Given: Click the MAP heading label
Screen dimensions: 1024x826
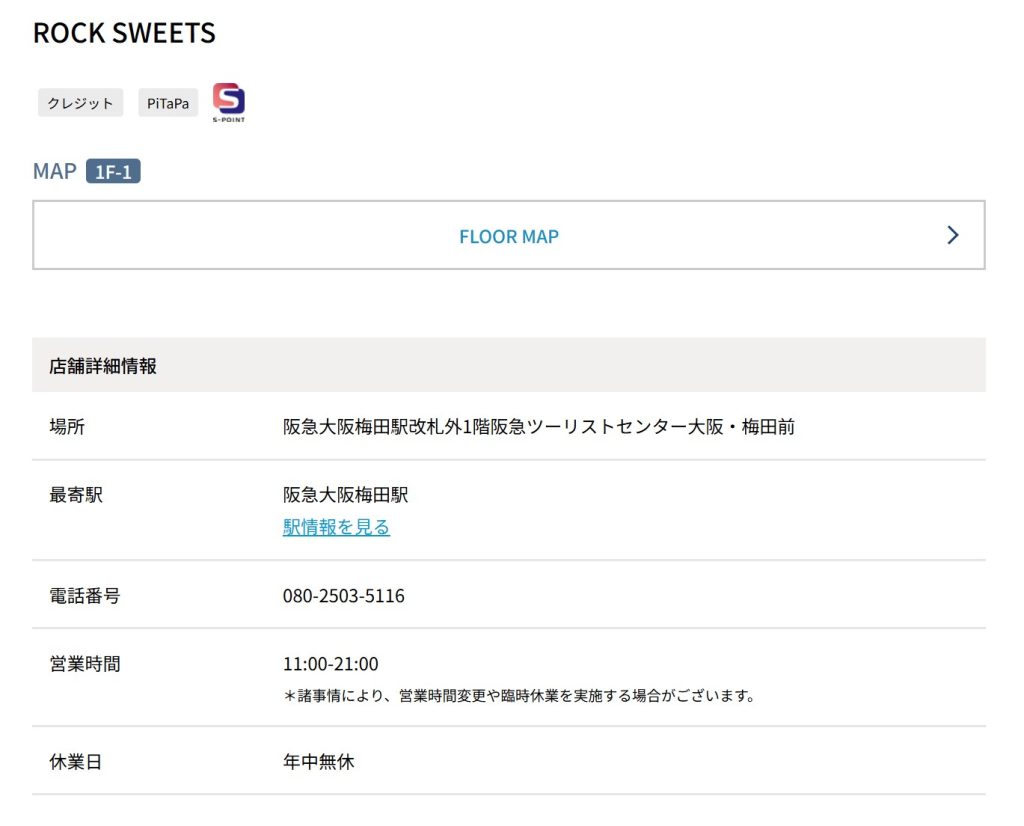Looking at the screenshot, I should [x=55, y=171].
